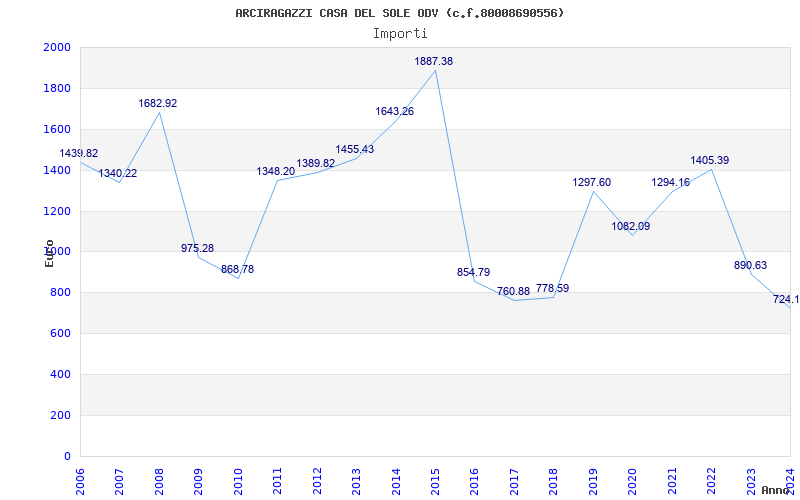Select the 1297.60 data label
800x500 pixels.
[591, 183]
